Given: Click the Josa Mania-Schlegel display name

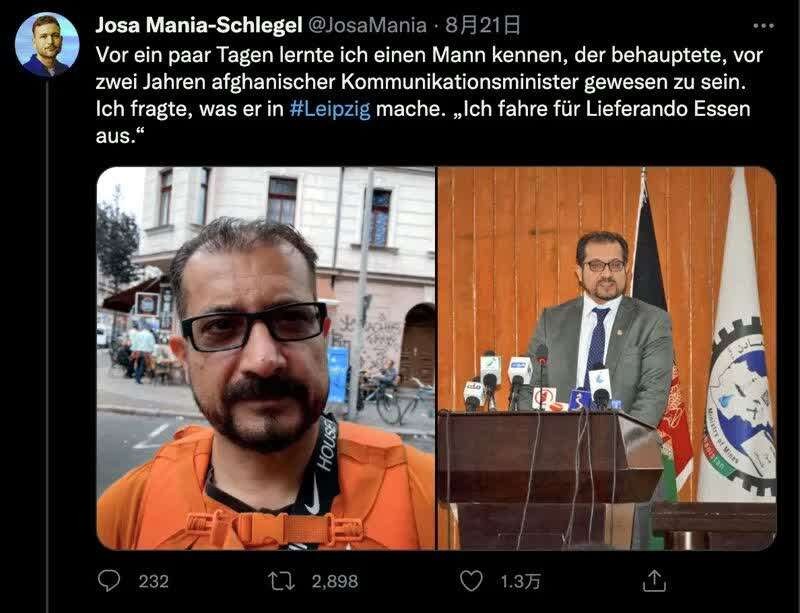Looking at the screenshot, I should coord(199,25).
